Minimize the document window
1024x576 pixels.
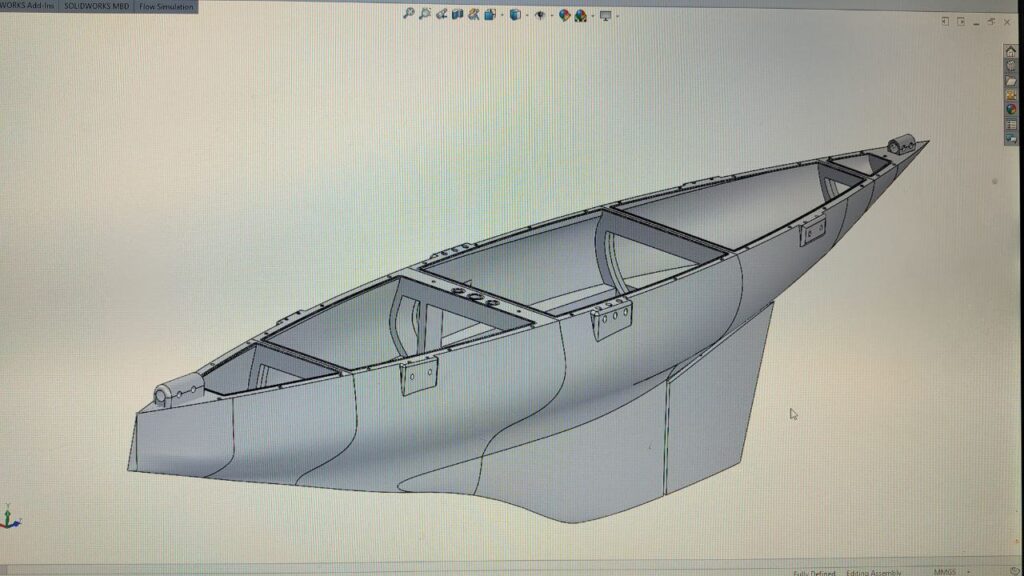[x=976, y=24]
